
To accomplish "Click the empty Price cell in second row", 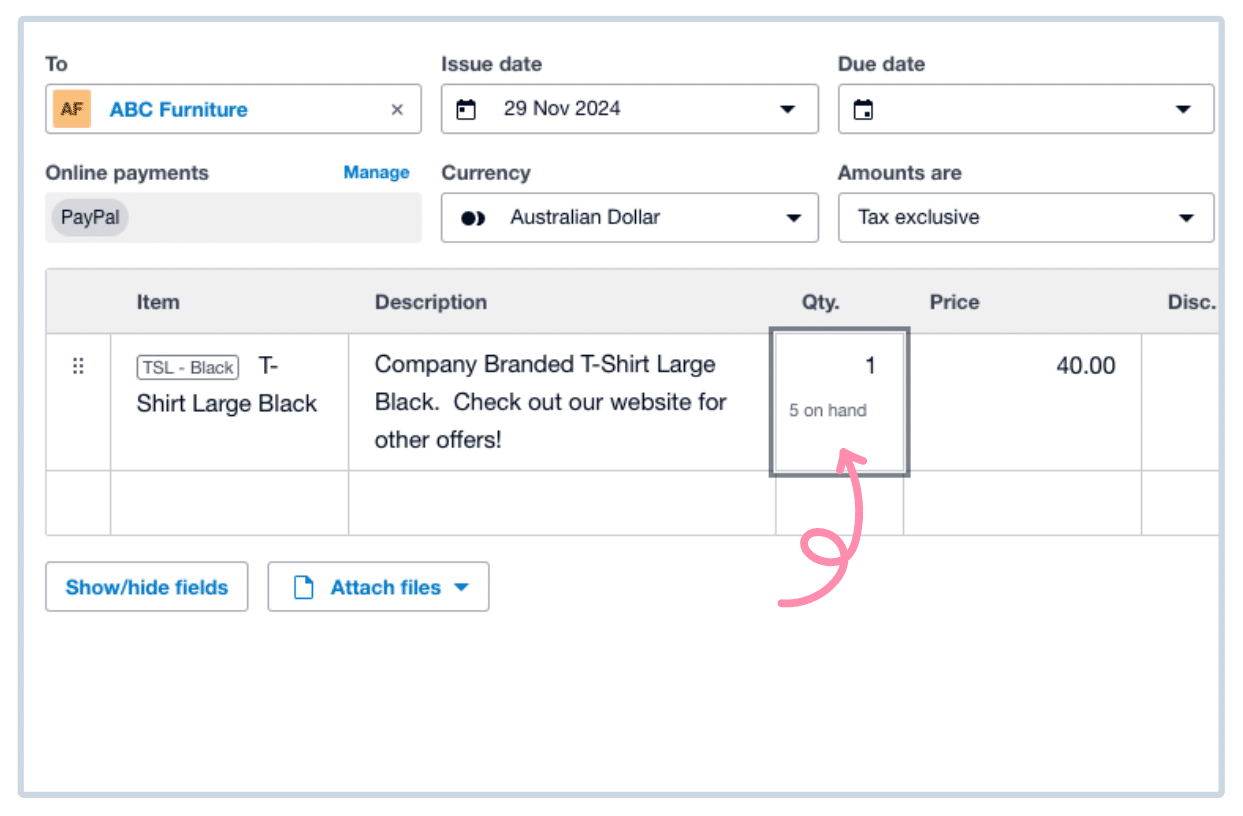I will click(x=1022, y=503).
